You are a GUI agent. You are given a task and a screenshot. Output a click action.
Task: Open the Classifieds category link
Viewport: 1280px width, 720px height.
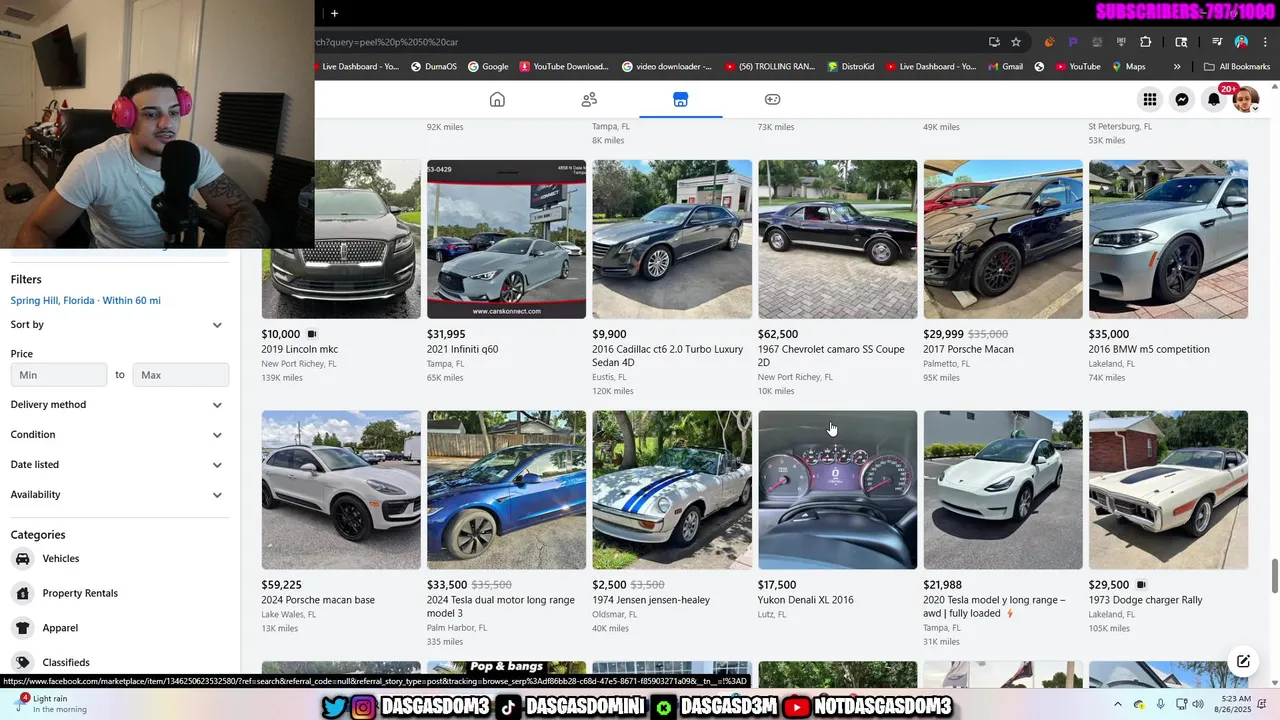(66, 662)
